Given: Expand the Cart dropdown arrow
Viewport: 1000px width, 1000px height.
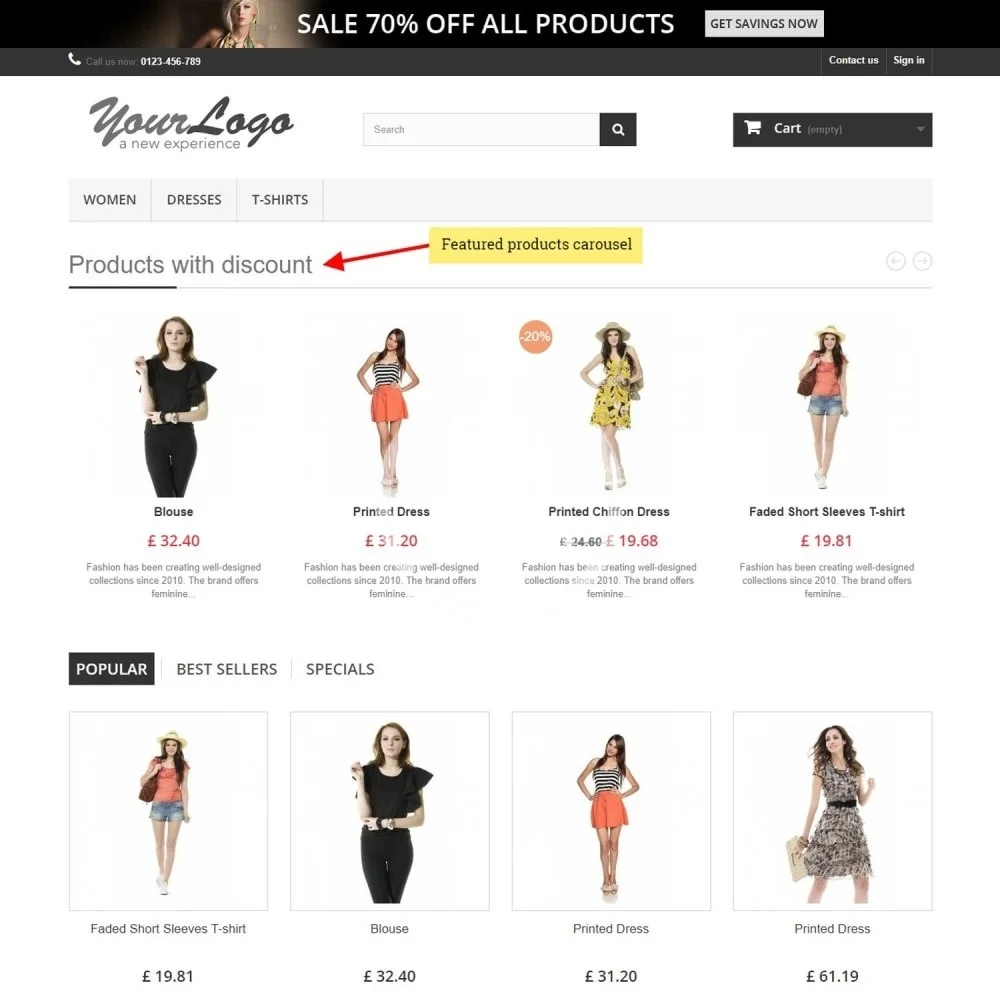Looking at the screenshot, I should tap(920, 129).
